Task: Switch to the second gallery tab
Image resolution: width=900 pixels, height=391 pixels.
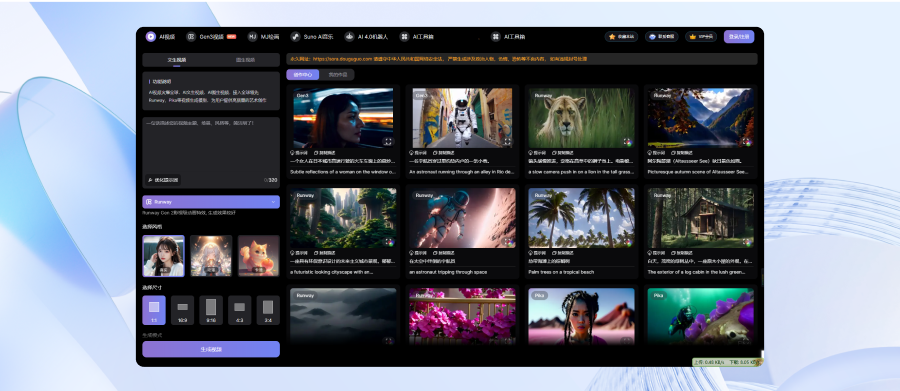Action: click(x=337, y=75)
